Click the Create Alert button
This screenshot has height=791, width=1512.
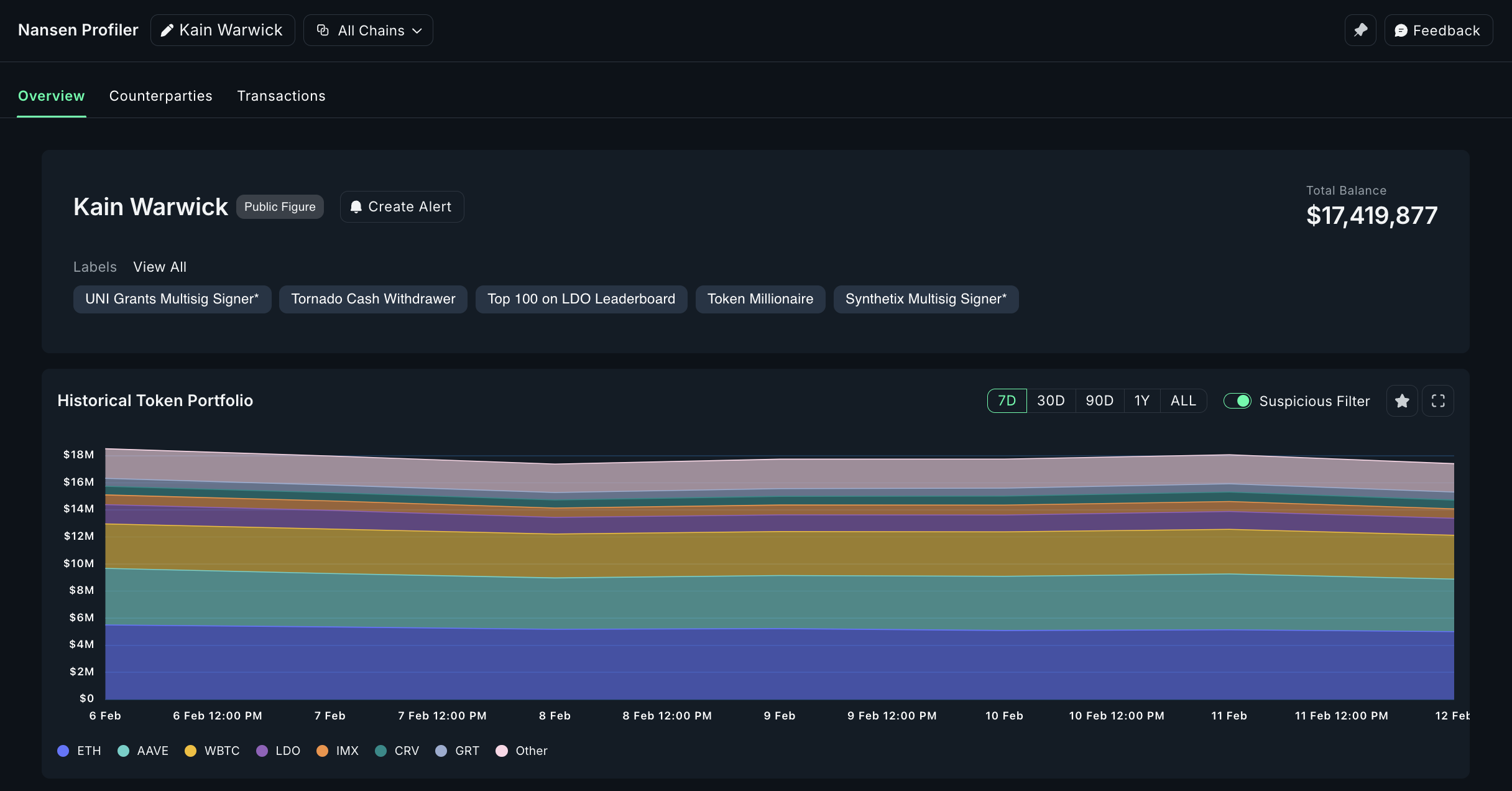click(402, 206)
